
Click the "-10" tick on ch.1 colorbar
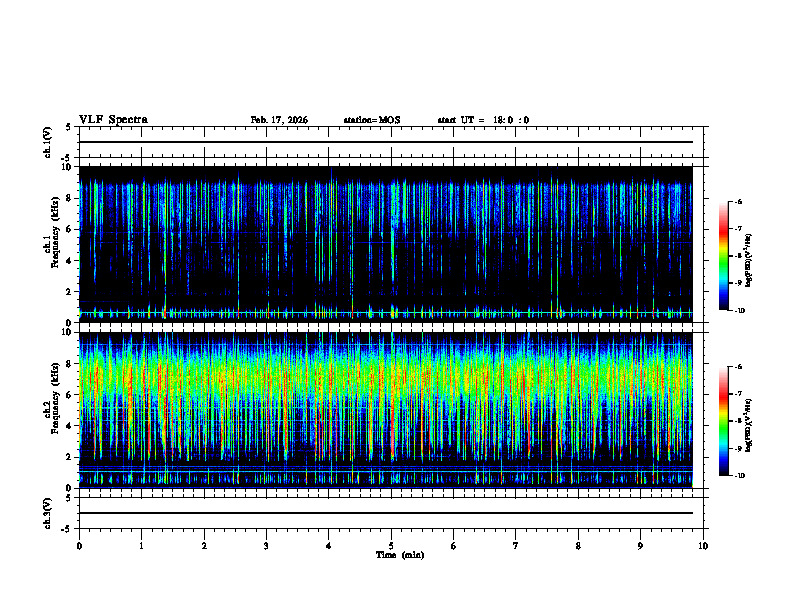740,311
